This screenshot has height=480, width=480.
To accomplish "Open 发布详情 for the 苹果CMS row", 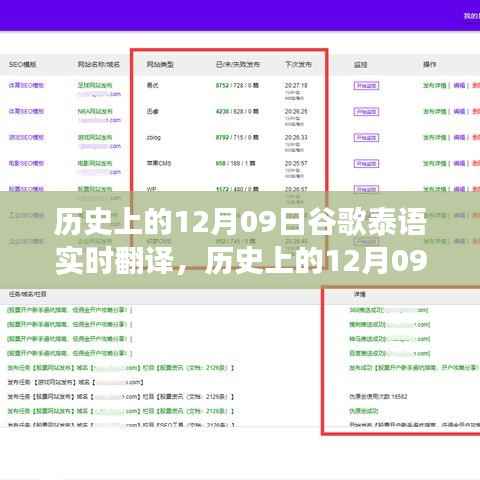I will pos(435,163).
